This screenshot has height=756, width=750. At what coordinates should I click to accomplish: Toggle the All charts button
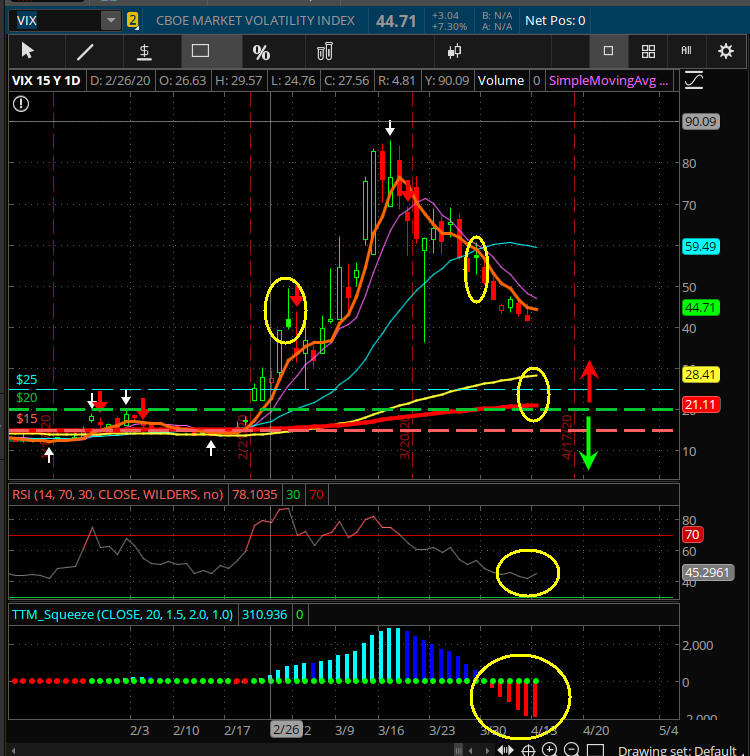pos(686,51)
